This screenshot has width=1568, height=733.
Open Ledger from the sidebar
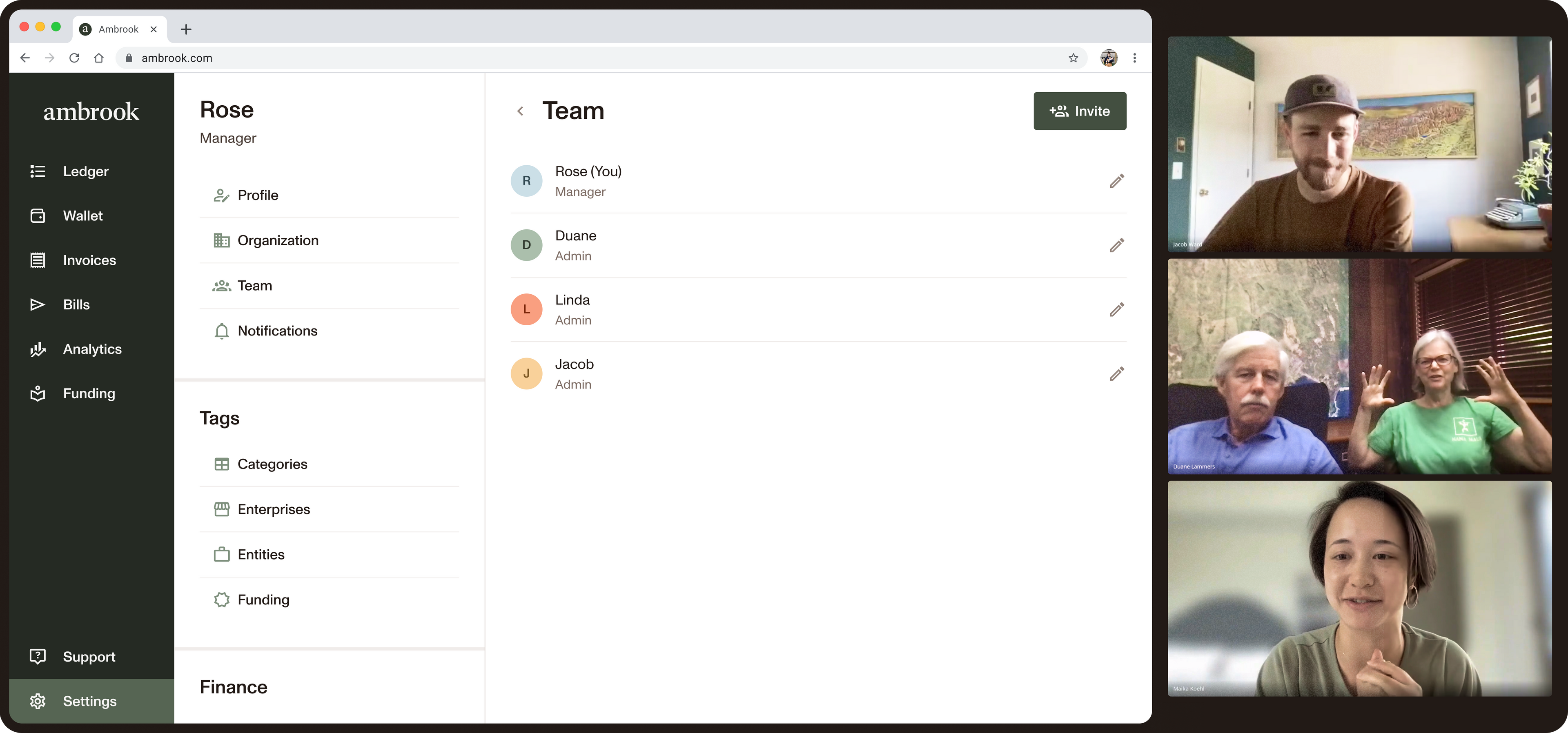click(85, 171)
